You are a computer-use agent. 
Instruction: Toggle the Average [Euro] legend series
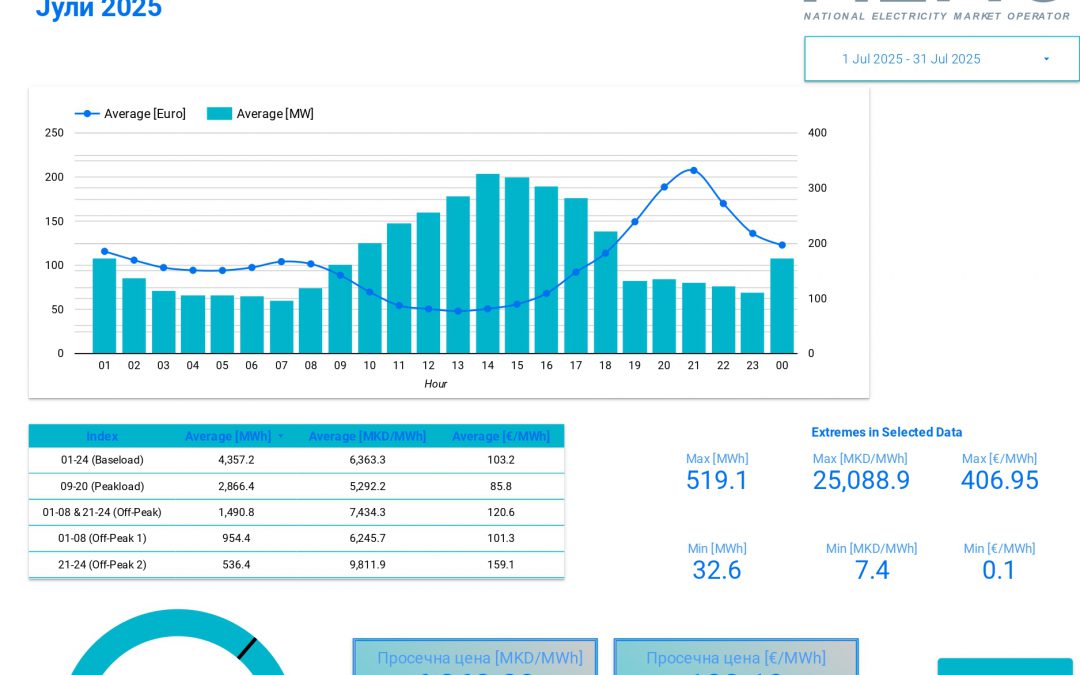131,114
